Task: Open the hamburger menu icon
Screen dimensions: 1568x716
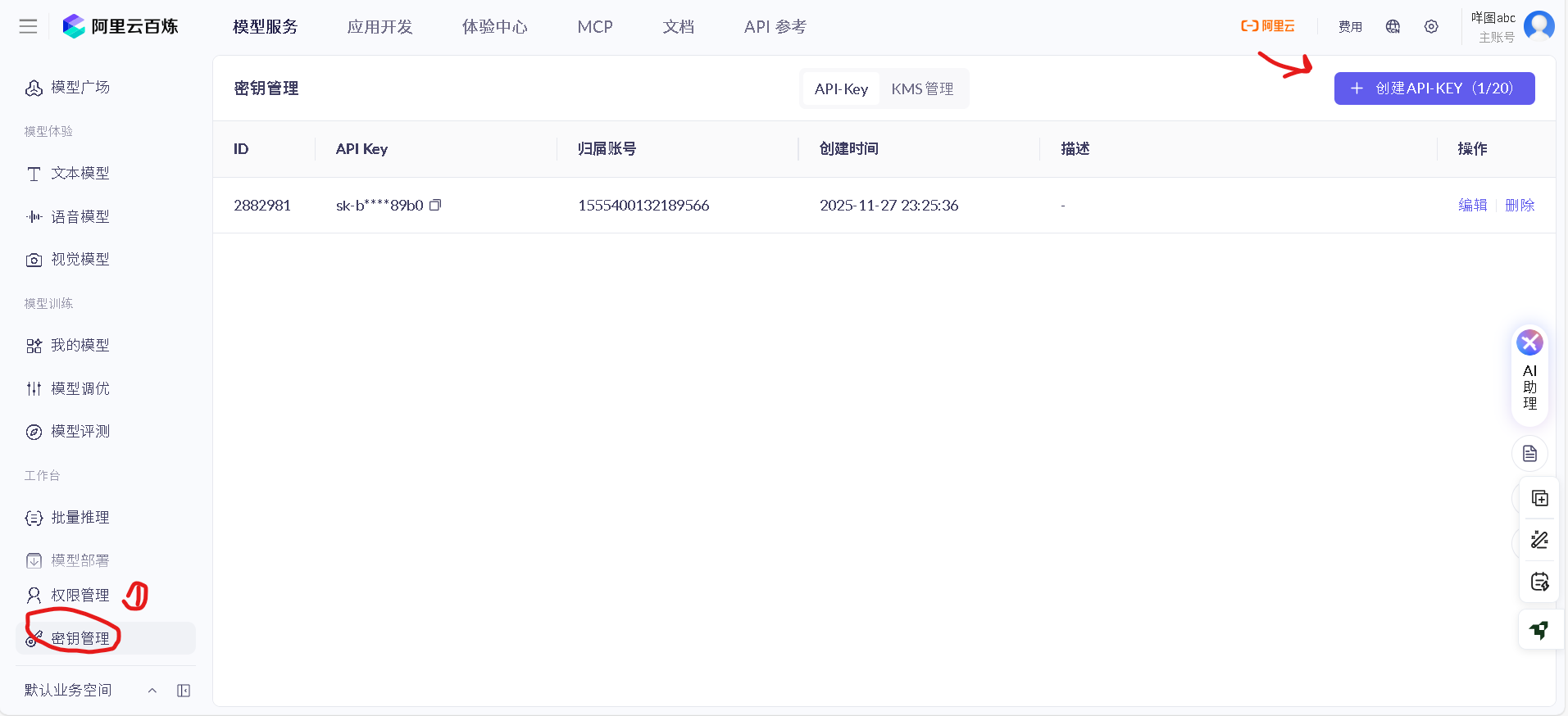Action: pyautogui.click(x=29, y=26)
